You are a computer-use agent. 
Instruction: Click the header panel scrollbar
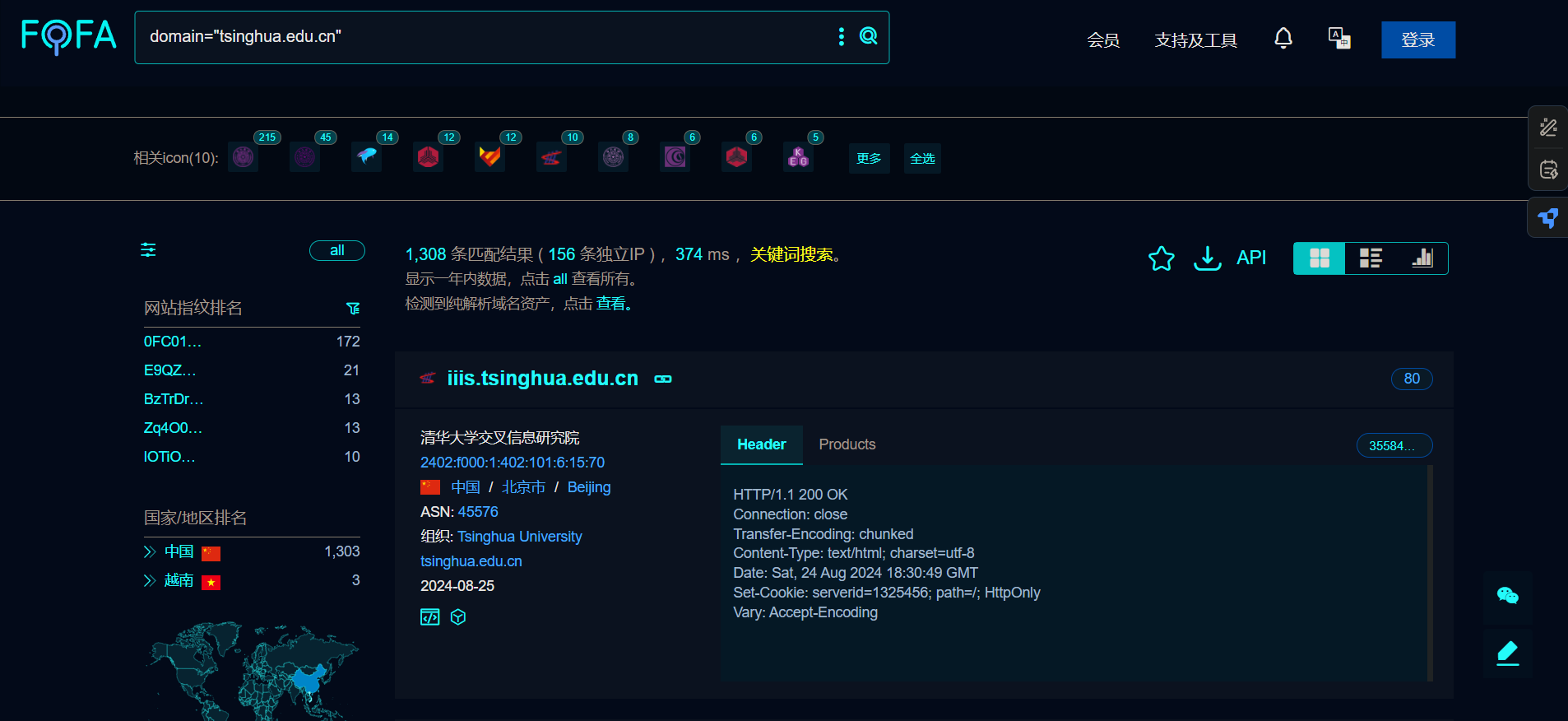click(x=1431, y=573)
